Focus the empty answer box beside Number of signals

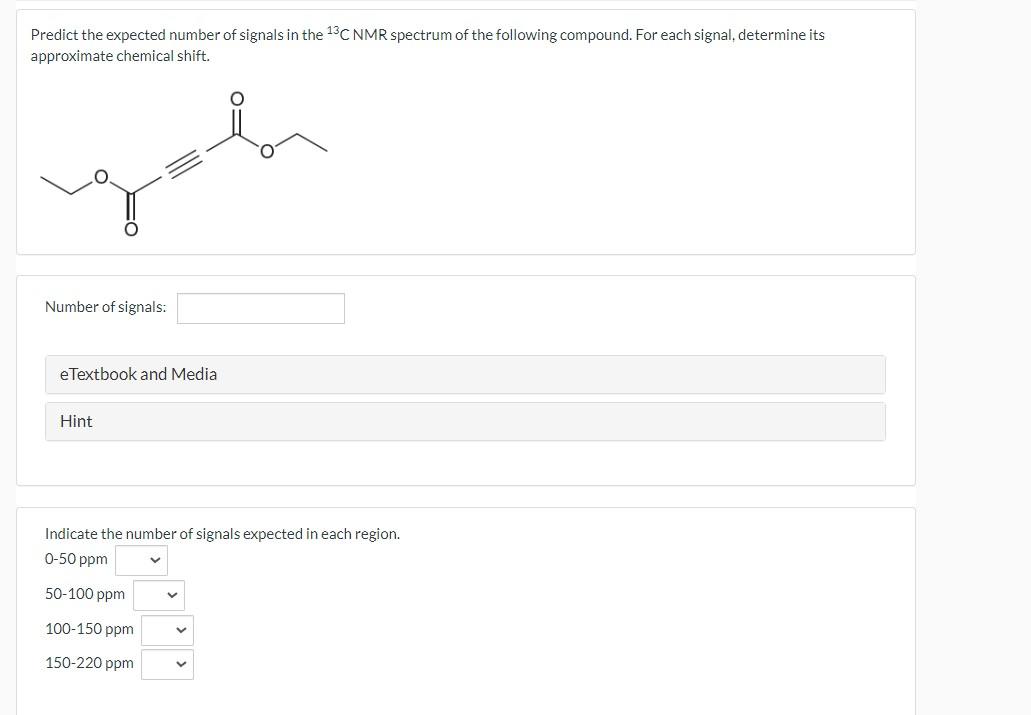coord(260,308)
